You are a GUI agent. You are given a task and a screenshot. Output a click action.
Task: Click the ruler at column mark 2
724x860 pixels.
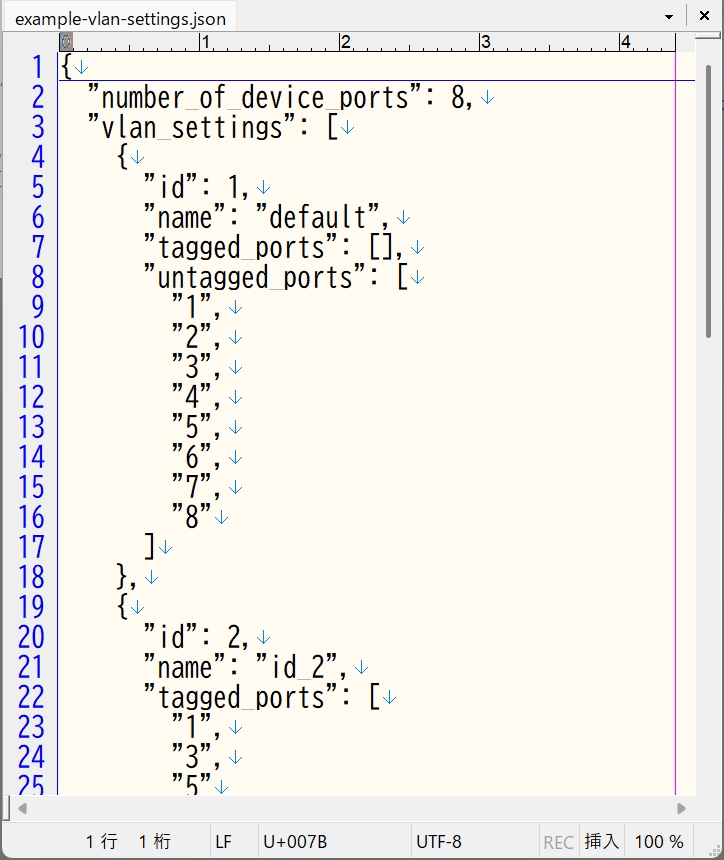tap(345, 42)
